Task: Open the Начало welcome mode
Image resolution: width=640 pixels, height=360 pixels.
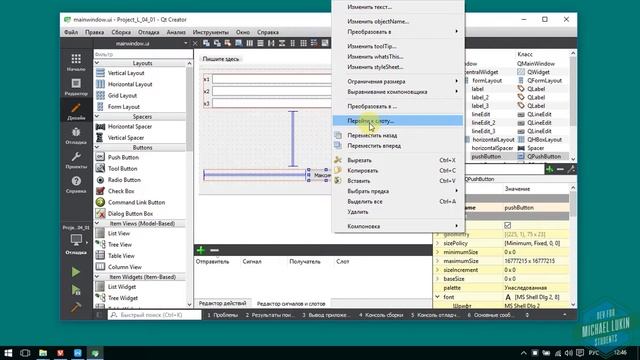Action: tap(76, 62)
